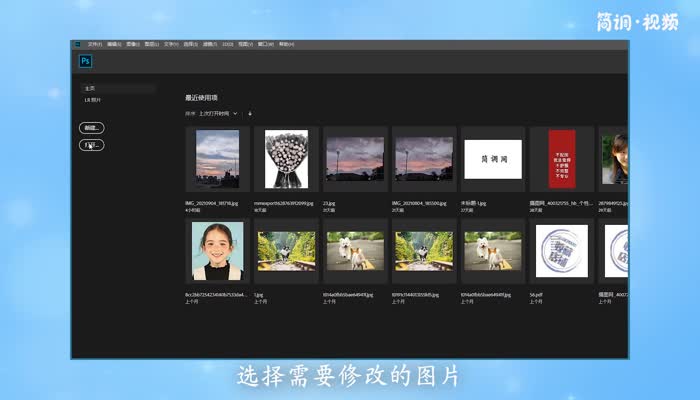Screen dimensions: 700x400
Task: Open the 23.jpg sunset landscape thumbnail
Action: (x=355, y=159)
